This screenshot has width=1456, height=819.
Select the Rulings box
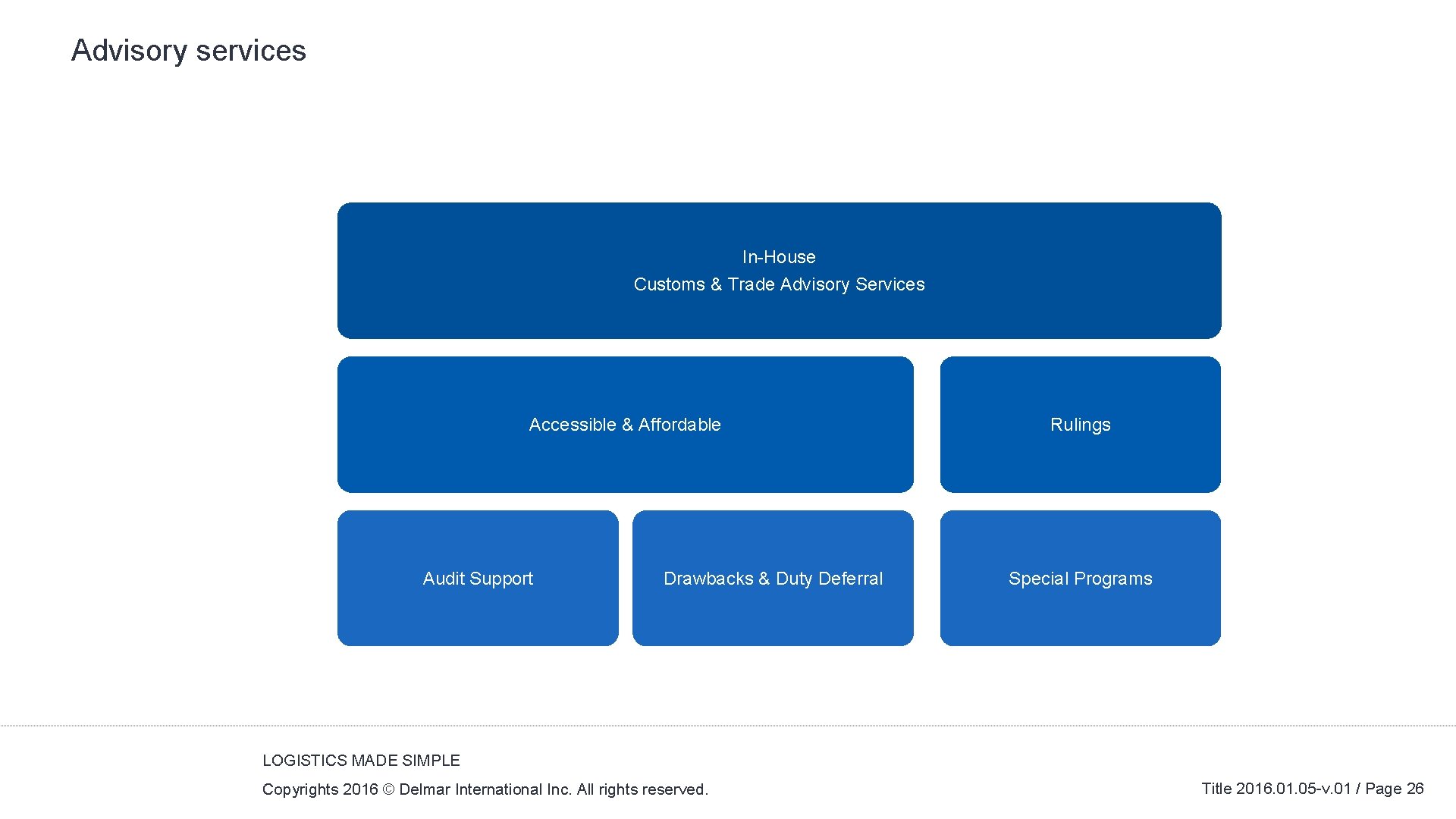coord(1080,425)
